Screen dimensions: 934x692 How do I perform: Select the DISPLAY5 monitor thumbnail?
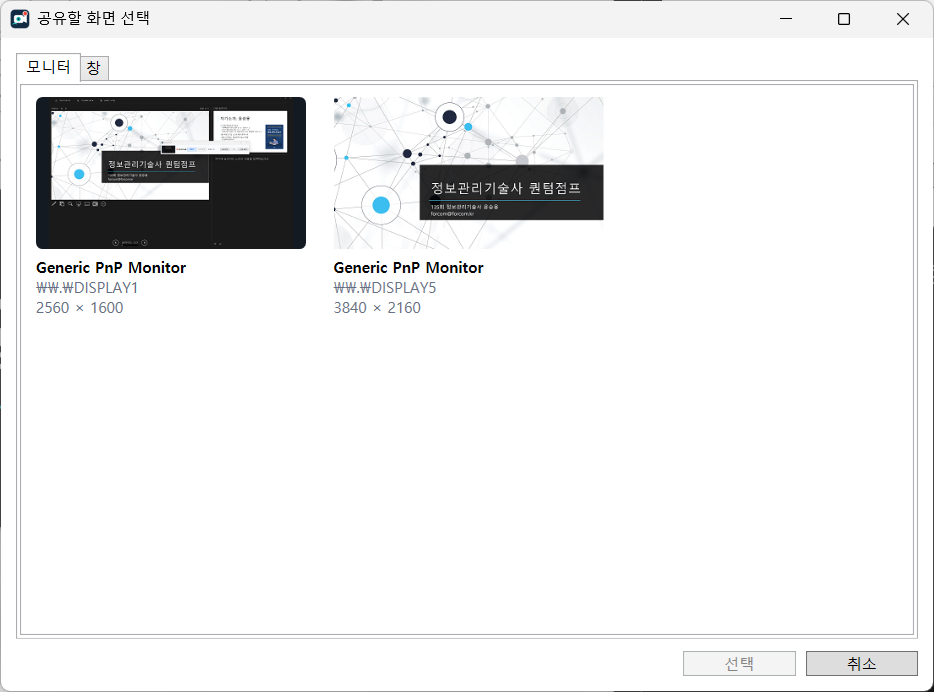468,173
